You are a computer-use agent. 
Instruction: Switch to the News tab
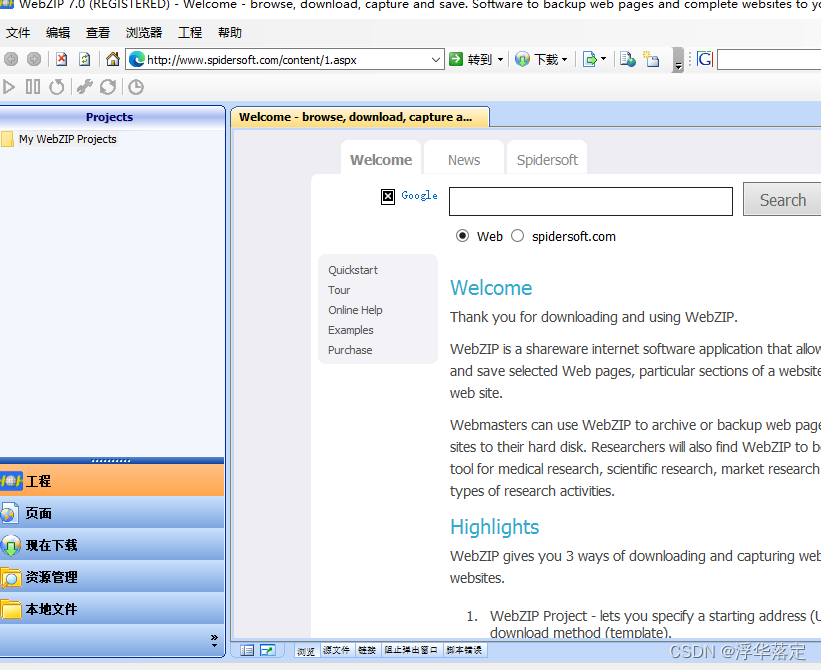click(x=464, y=159)
